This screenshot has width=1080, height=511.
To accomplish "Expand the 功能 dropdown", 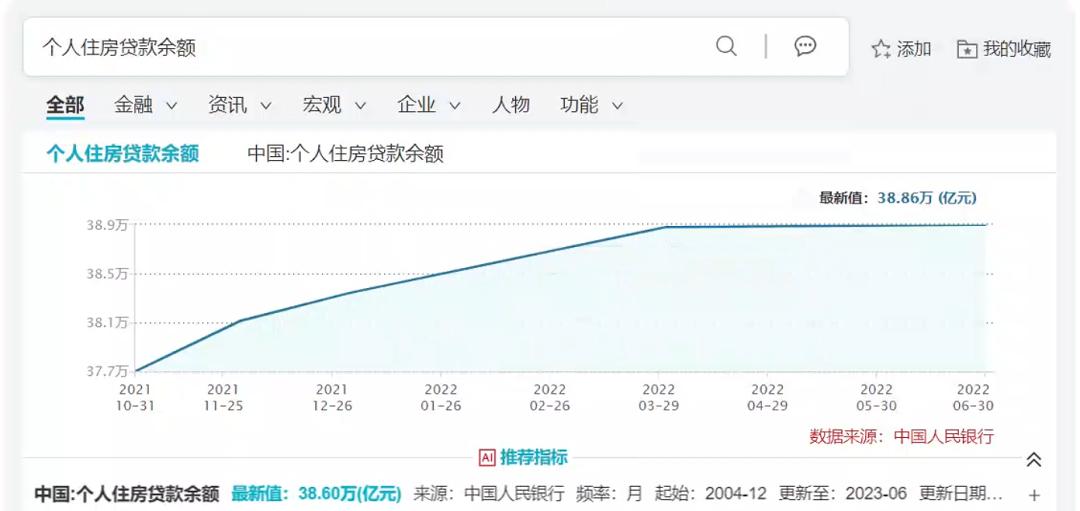I will pos(592,105).
